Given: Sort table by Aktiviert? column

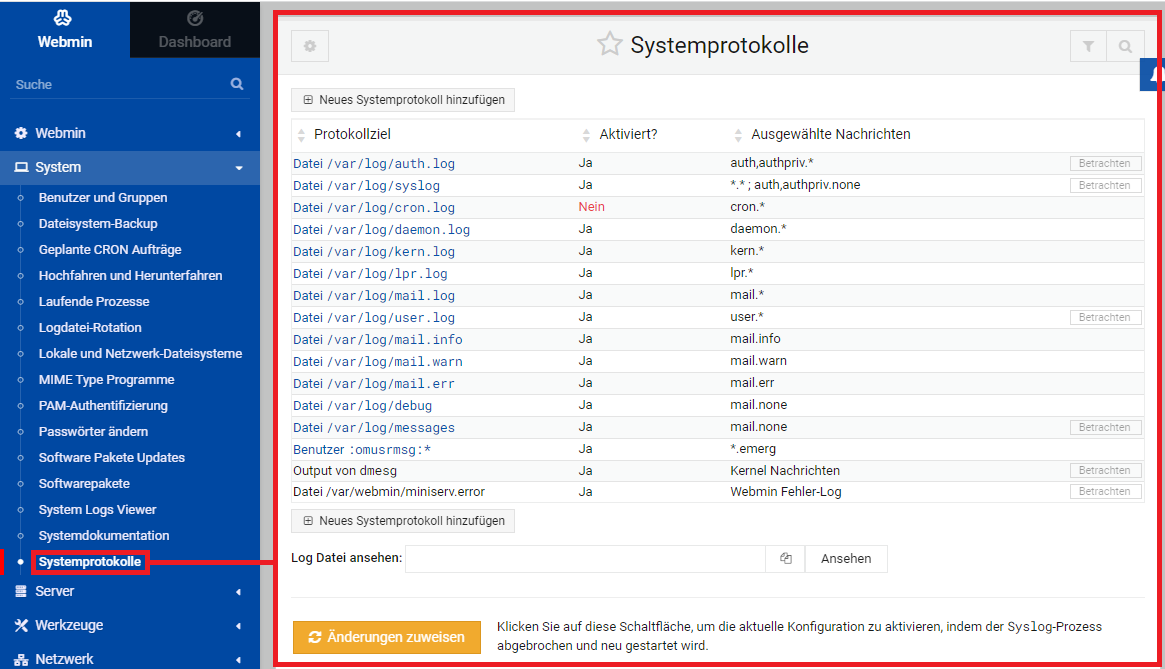Looking at the screenshot, I should (x=628, y=134).
